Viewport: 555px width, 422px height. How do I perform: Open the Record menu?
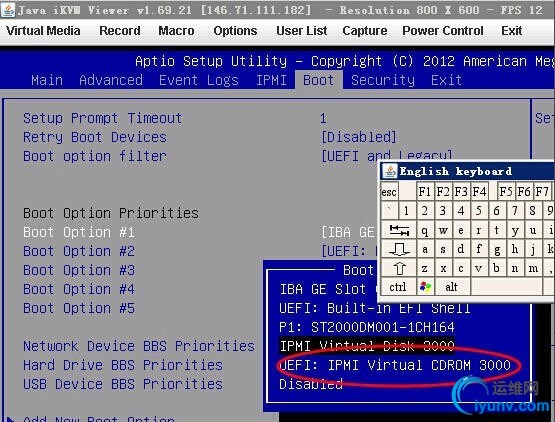[x=120, y=31]
